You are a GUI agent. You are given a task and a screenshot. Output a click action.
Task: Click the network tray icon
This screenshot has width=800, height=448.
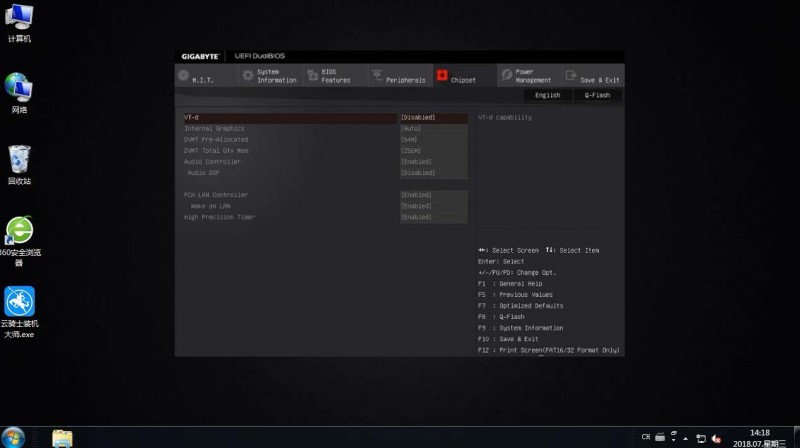coord(701,438)
